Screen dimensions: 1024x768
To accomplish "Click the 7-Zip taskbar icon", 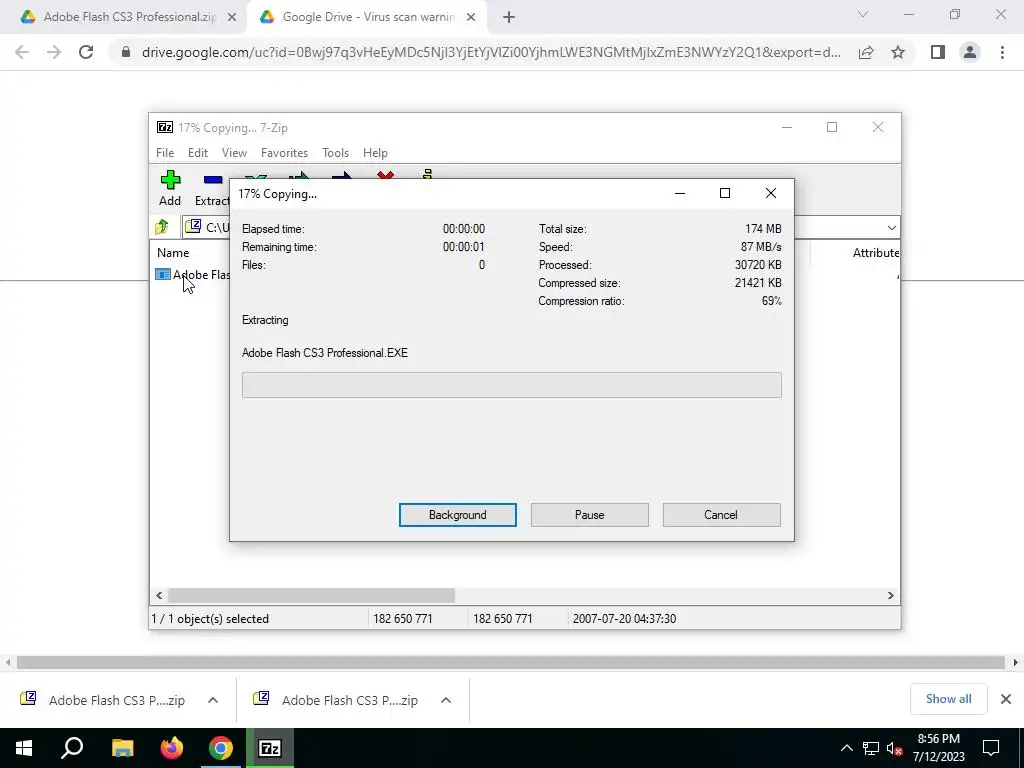I will [x=270, y=748].
